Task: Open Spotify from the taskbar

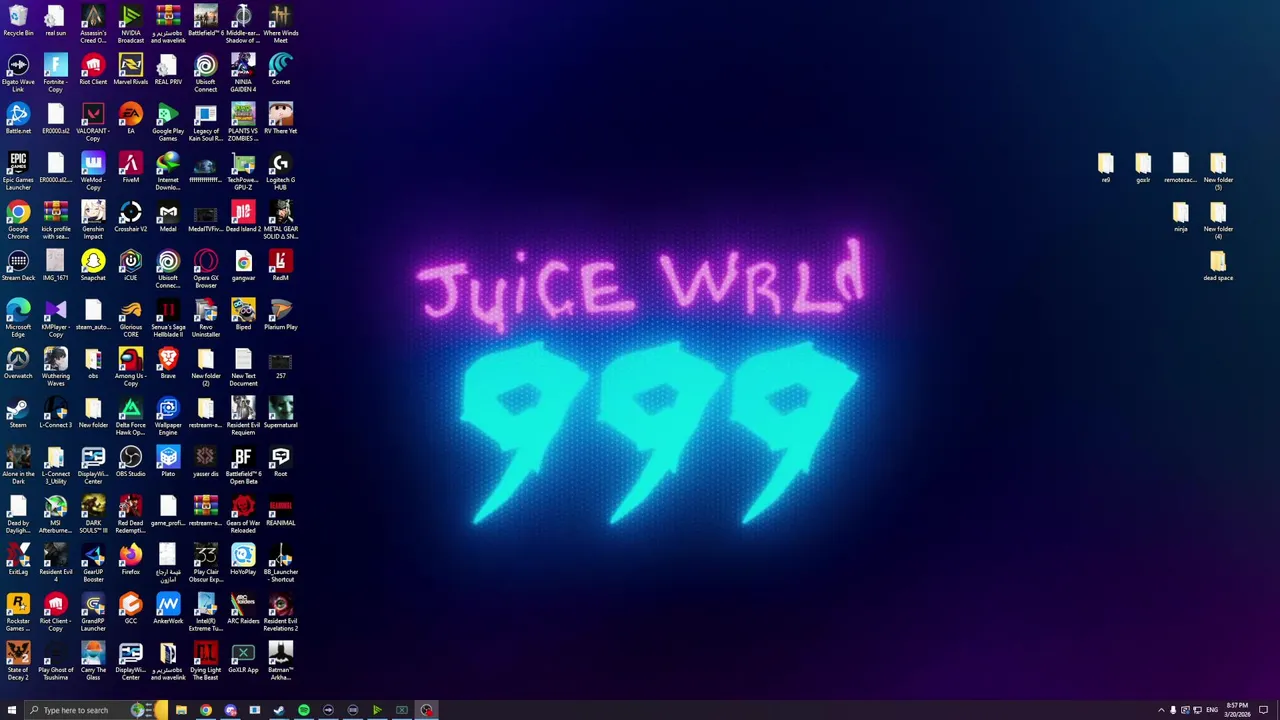Action: [304, 710]
